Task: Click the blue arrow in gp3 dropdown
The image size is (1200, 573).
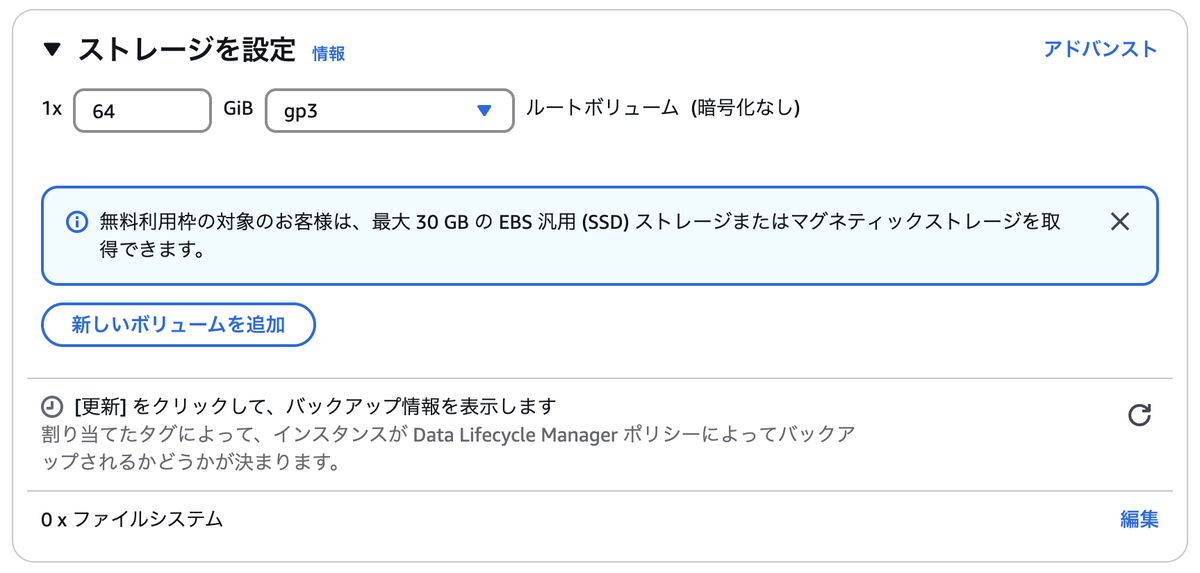Action: [x=484, y=111]
